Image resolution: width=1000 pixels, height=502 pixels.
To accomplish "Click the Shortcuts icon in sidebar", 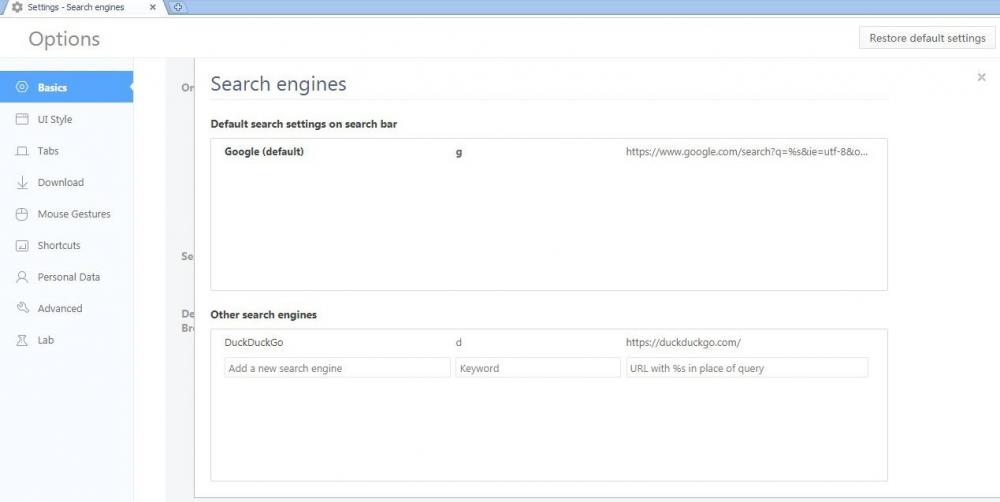I will 22,246.
